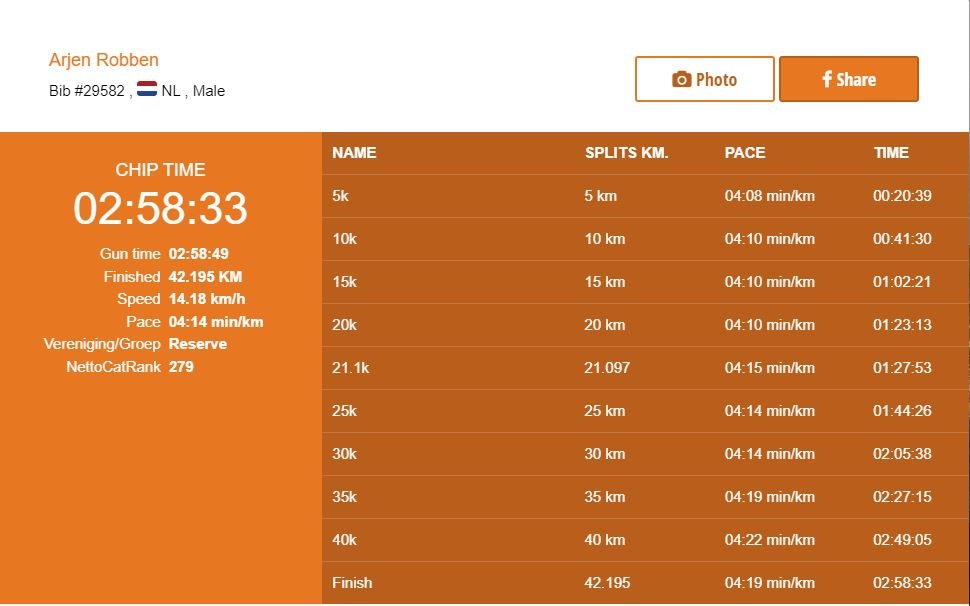970x606 pixels.
Task: Click the runner name Arjen Robben
Action: 103,60
